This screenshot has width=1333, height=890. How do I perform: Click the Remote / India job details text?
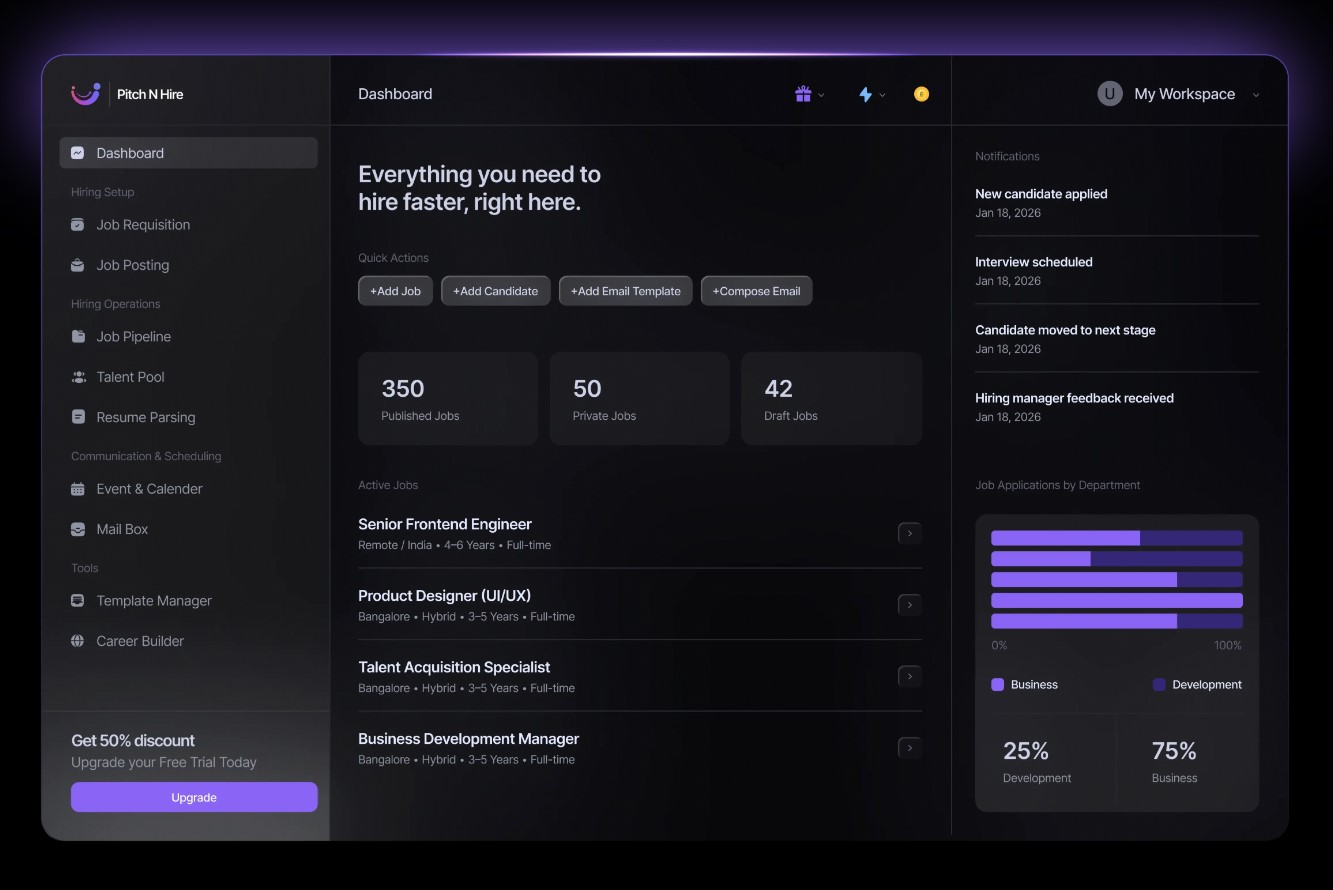coord(455,545)
